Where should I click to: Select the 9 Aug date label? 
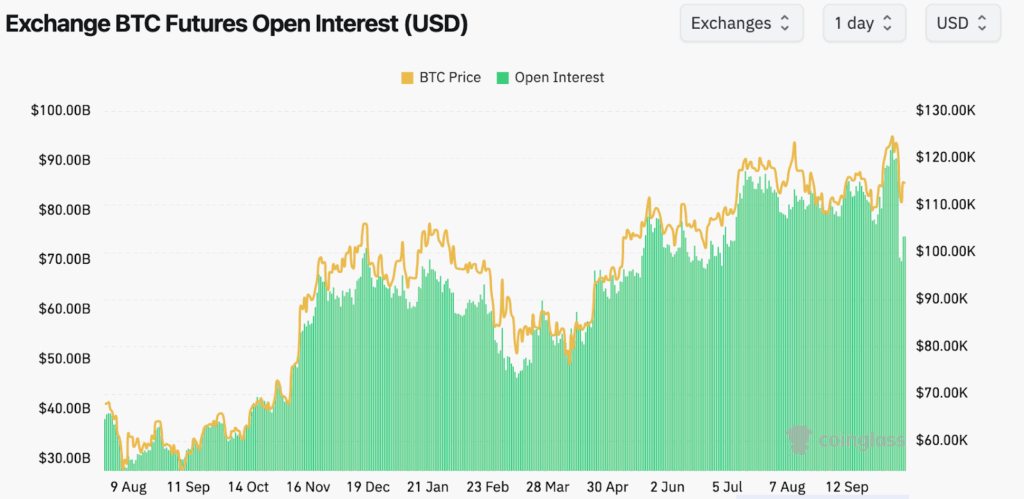pyautogui.click(x=127, y=487)
